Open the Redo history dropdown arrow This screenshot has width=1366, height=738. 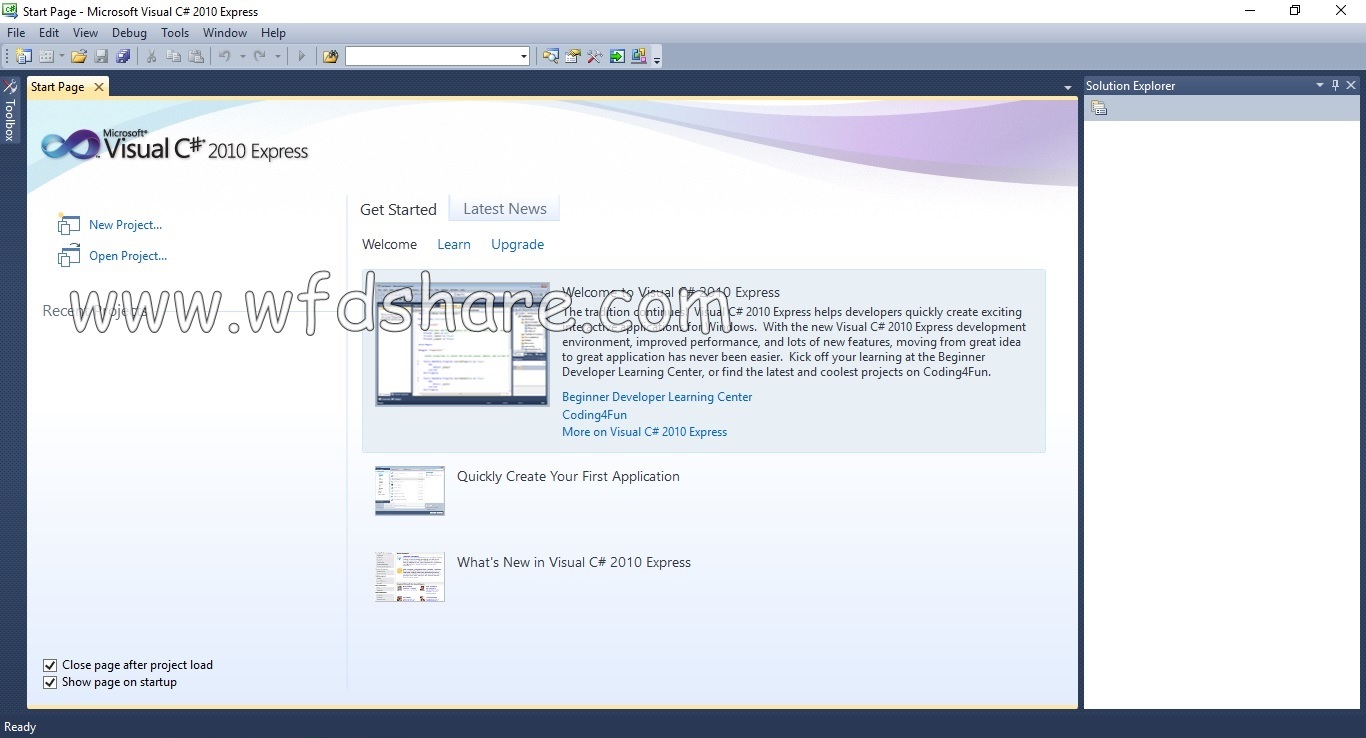coord(277,56)
